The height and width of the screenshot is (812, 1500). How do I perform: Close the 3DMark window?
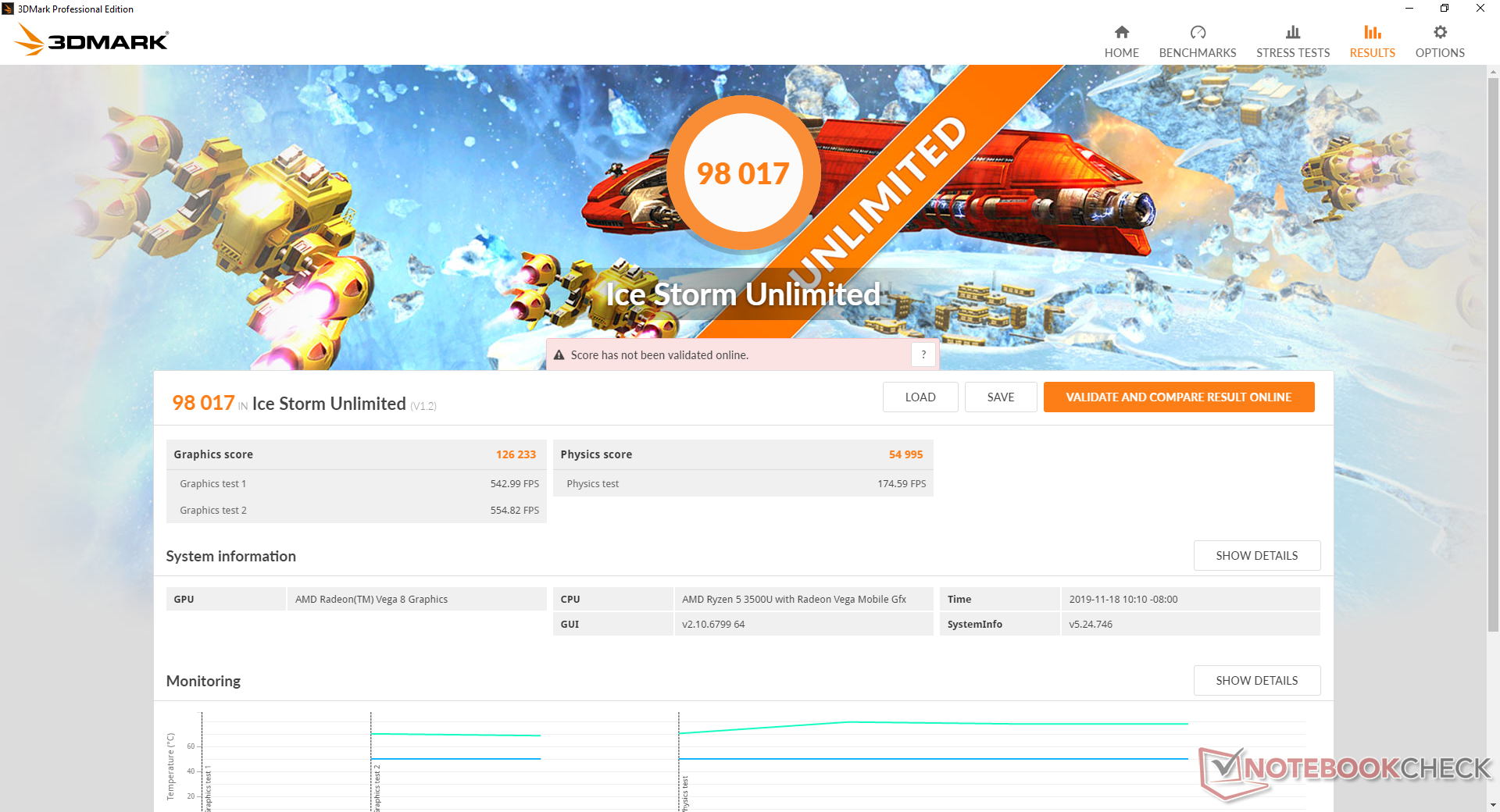click(1480, 9)
